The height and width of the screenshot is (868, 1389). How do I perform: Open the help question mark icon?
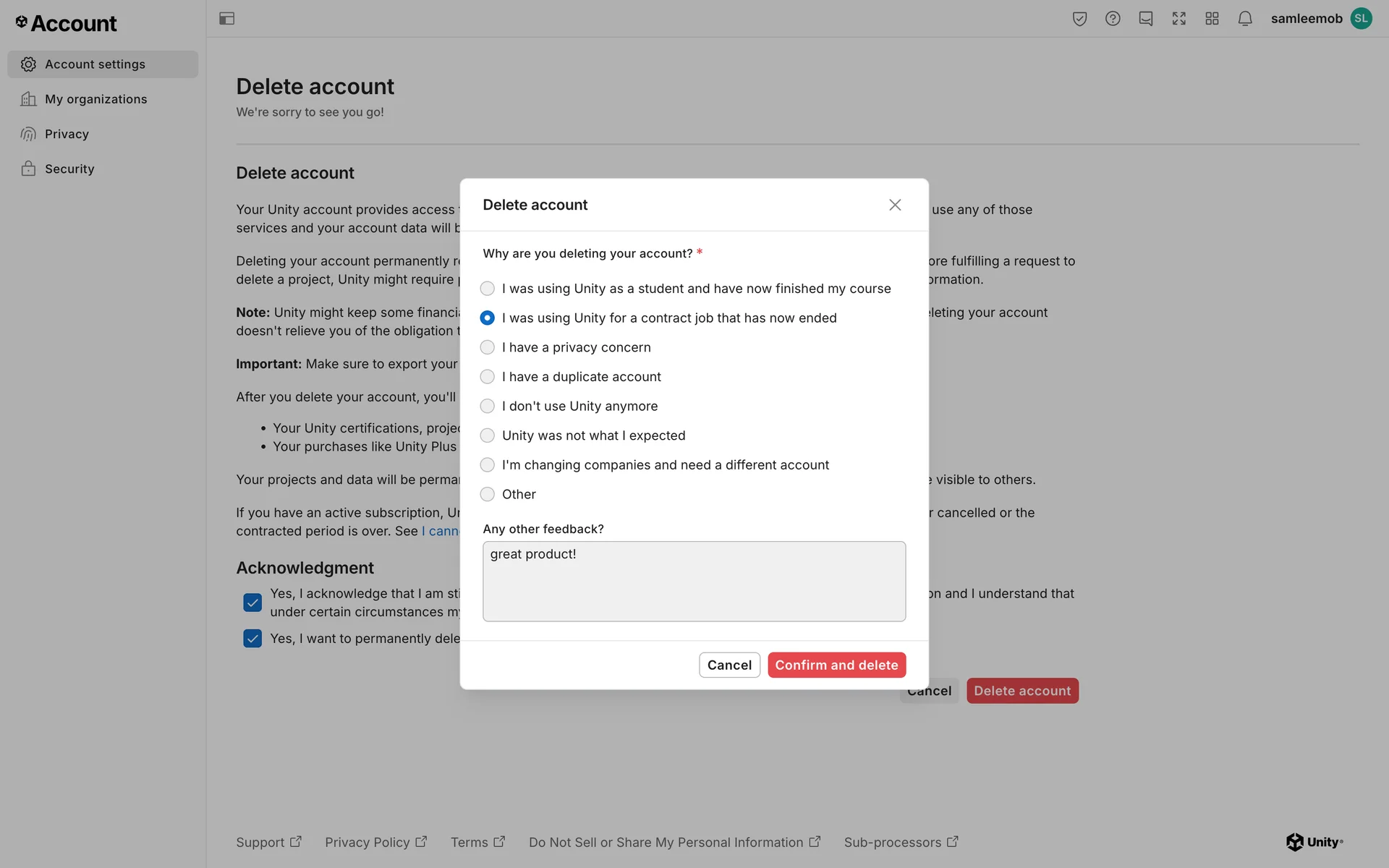pos(1113,19)
